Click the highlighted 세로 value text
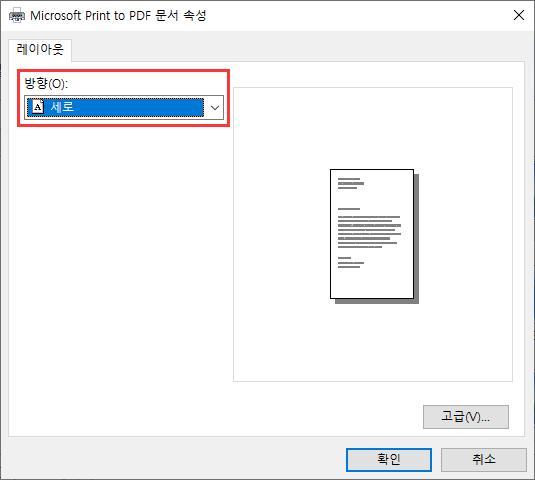Image resolution: width=535 pixels, height=480 pixels. click(62, 107)
